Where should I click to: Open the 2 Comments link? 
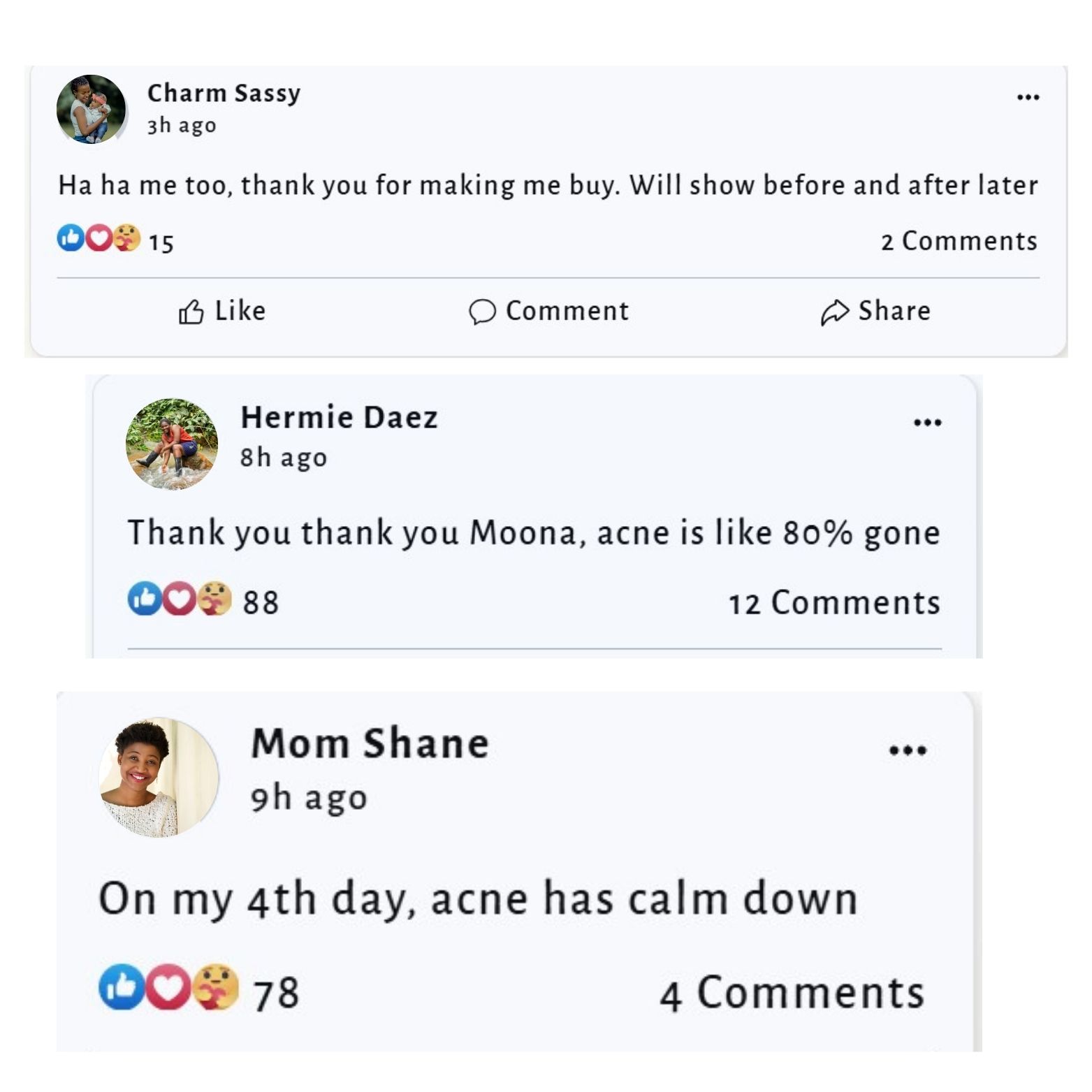pyautogui.click(x=959, y=241)
